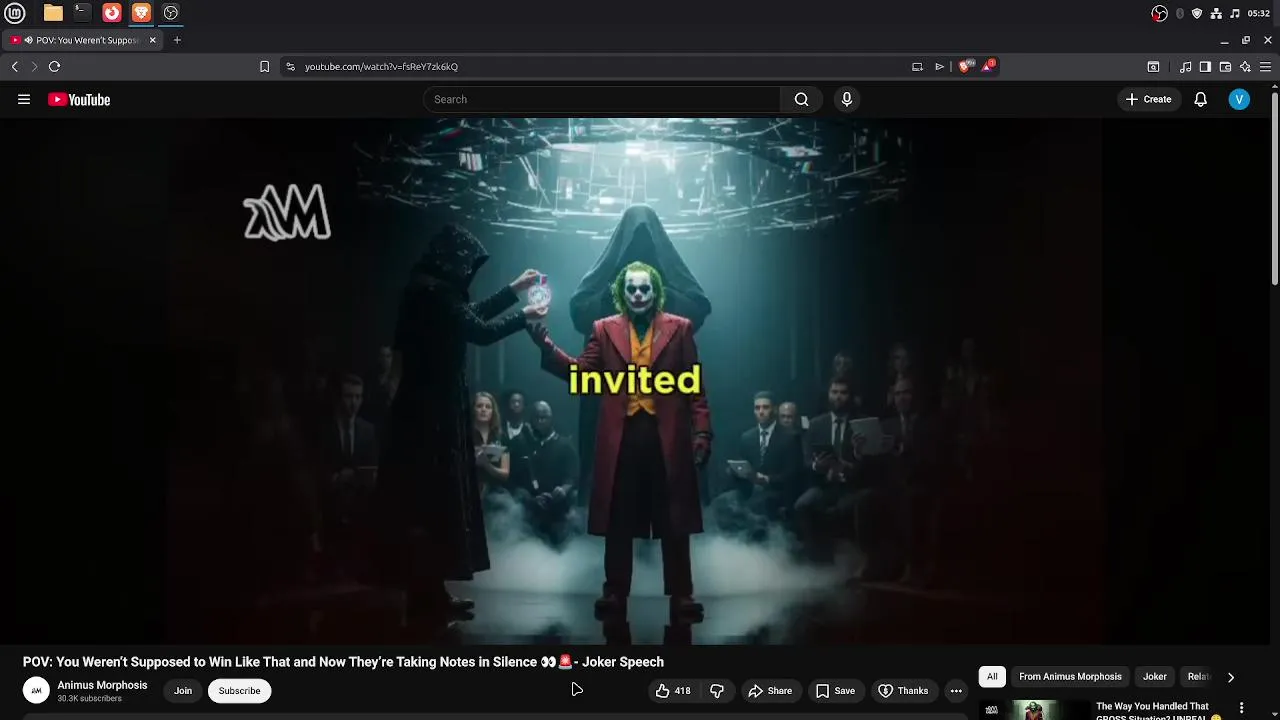Open a new browser tab
Viewport: 1280px width, 720px height.
[177, 40]
